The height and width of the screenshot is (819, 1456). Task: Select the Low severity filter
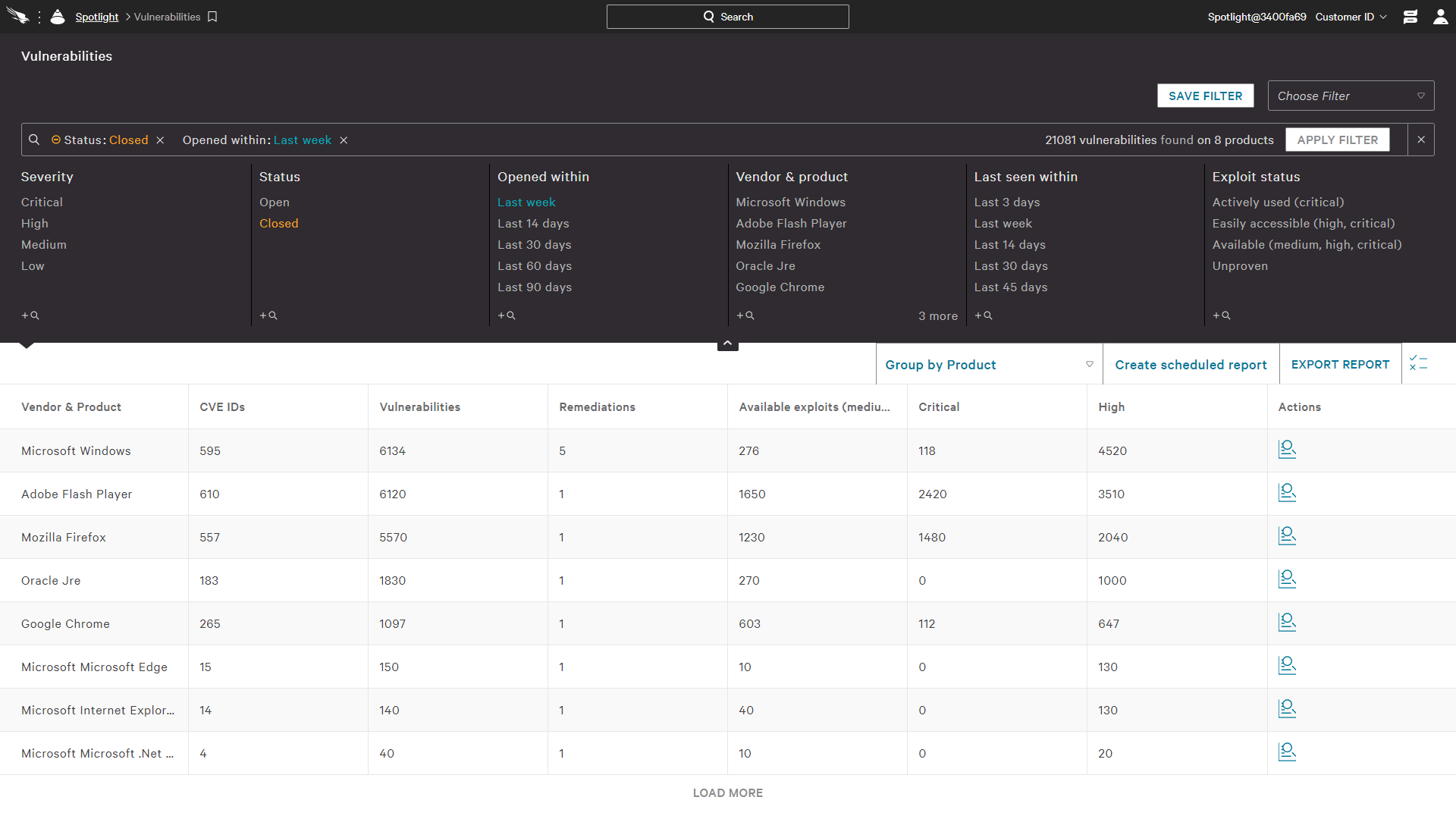(33, 266)
